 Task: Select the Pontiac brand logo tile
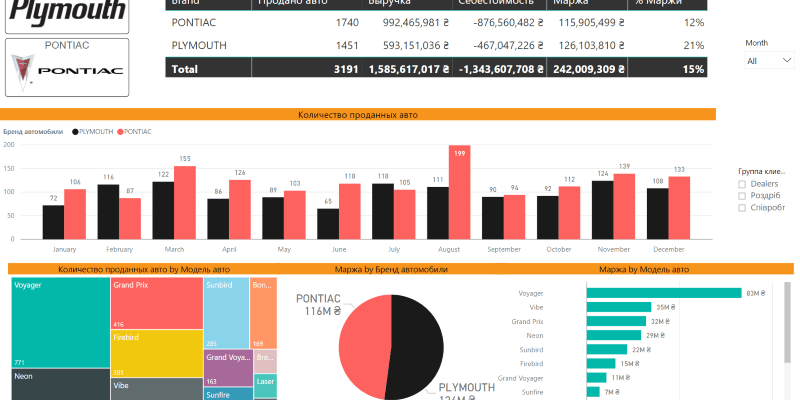[x=67, y=67]
